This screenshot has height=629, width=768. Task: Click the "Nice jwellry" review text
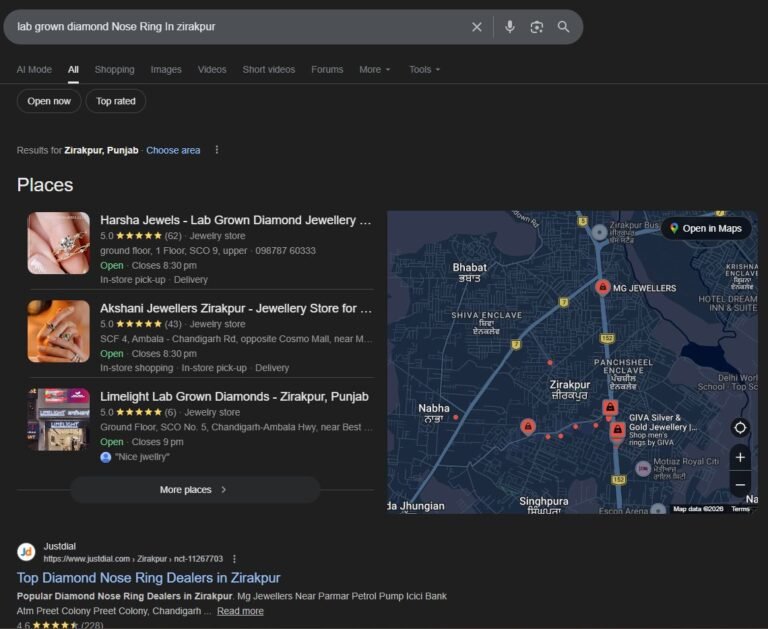click(x=142, y=457)
